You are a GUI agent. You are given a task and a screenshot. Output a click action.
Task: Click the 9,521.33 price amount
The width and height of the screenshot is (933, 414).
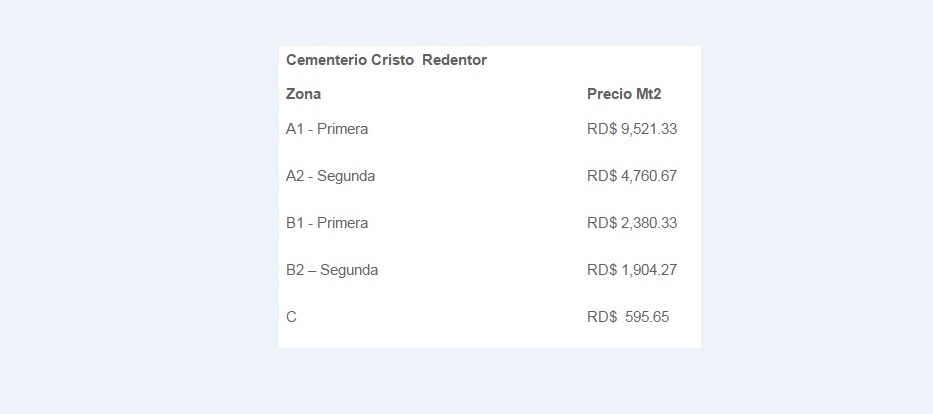pyautogui.click(x=650, y=129)
